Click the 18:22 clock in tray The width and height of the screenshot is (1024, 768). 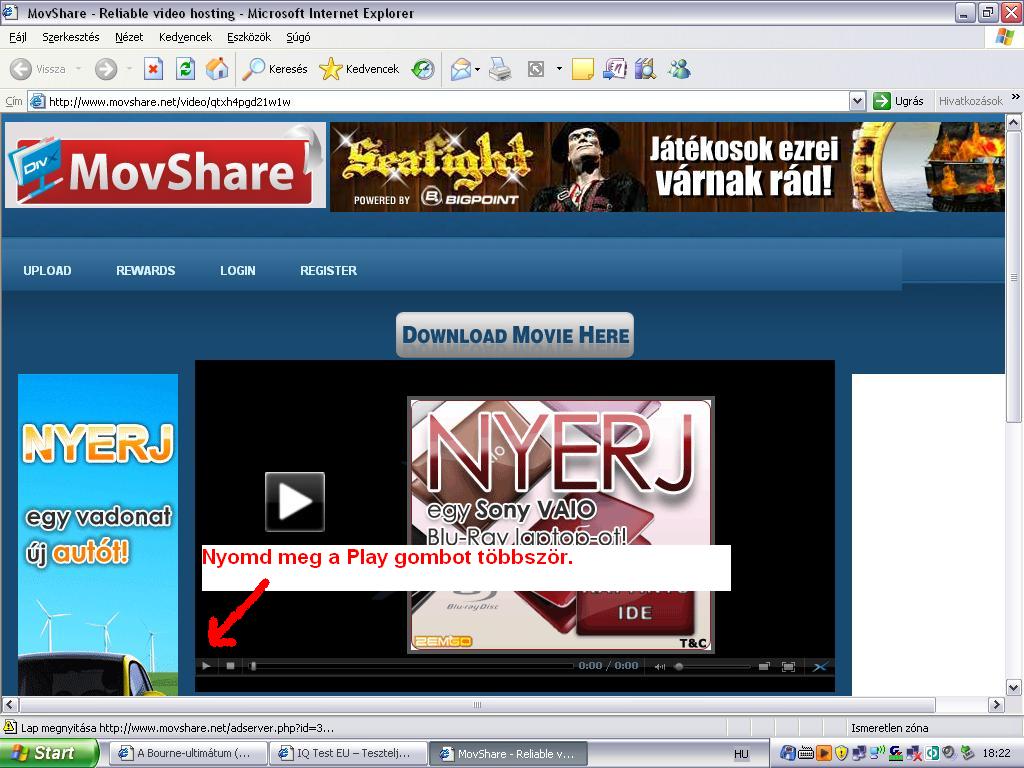point(997,754)
